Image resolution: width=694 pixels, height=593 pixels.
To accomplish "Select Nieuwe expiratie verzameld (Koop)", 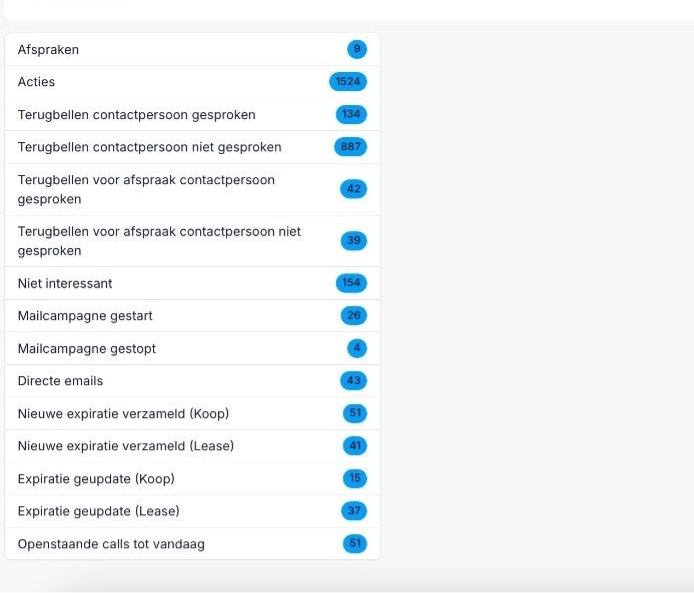I will (x=123, y=414).
